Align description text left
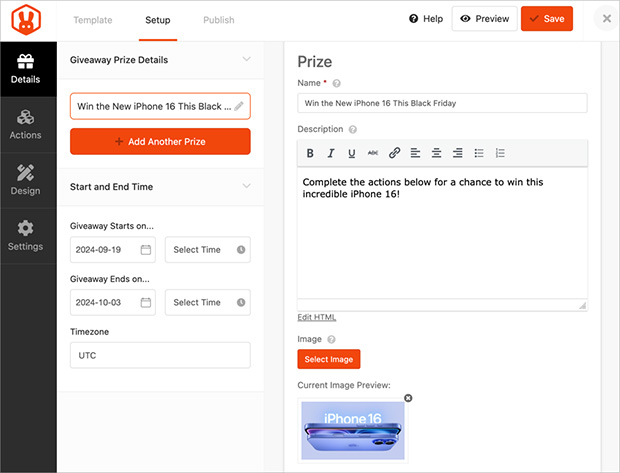The width and height of the screenshot is (620, 473). 415,153
